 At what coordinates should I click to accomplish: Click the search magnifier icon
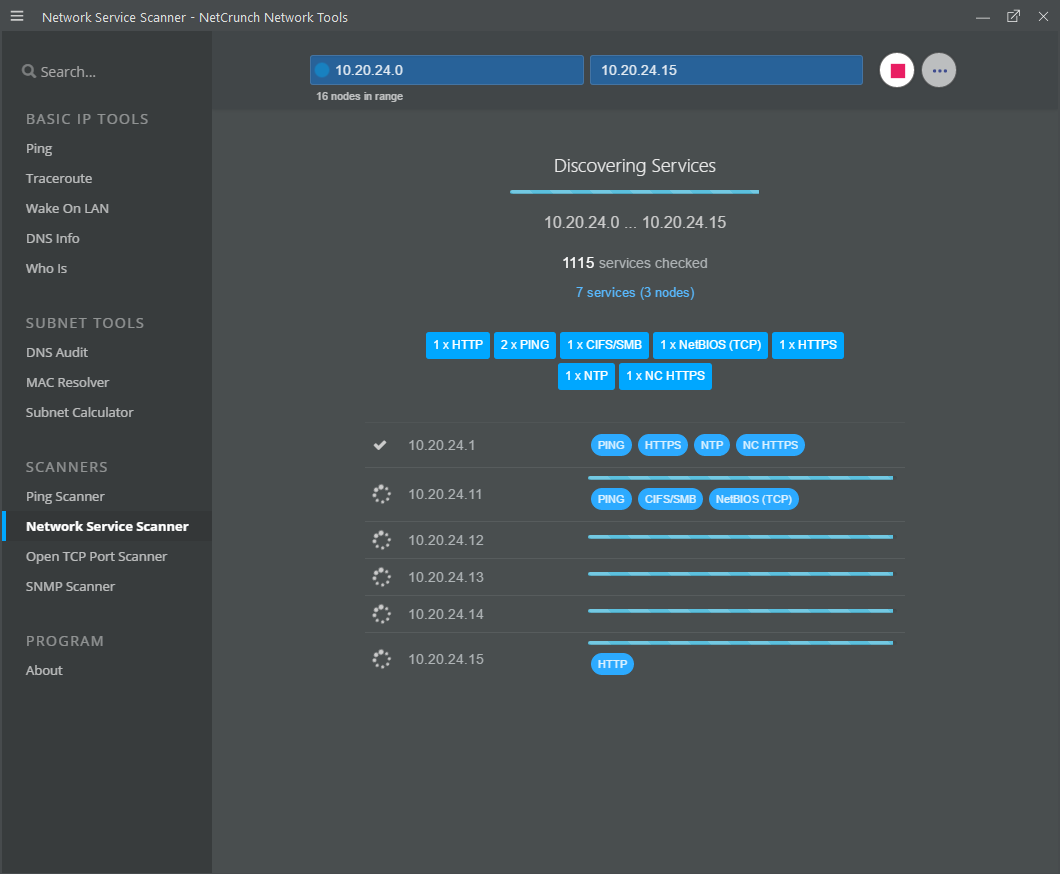28,71
